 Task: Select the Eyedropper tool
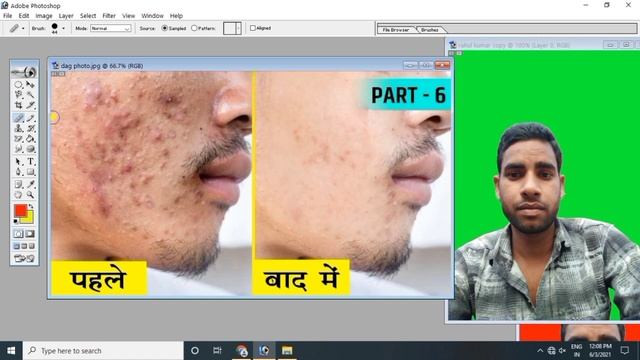pos(31,184)
